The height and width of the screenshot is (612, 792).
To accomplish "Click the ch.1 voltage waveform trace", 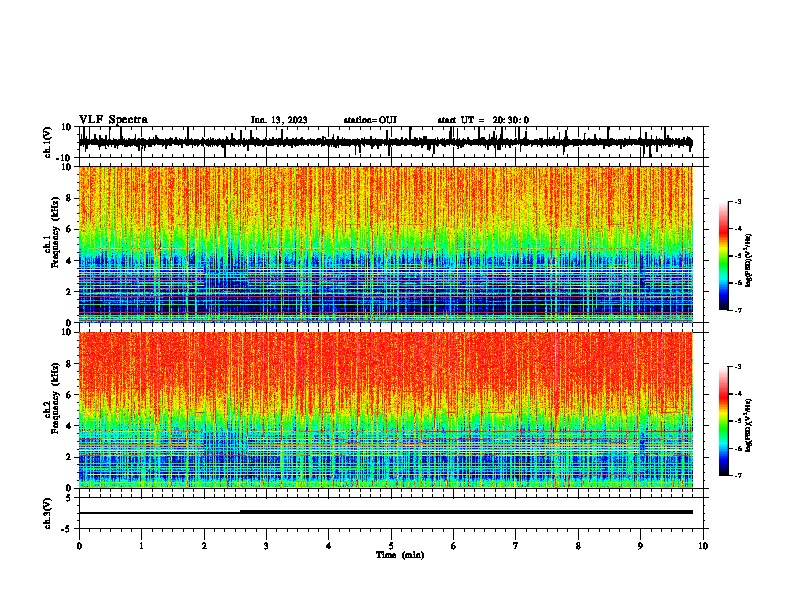I will [x=385, y=142].
